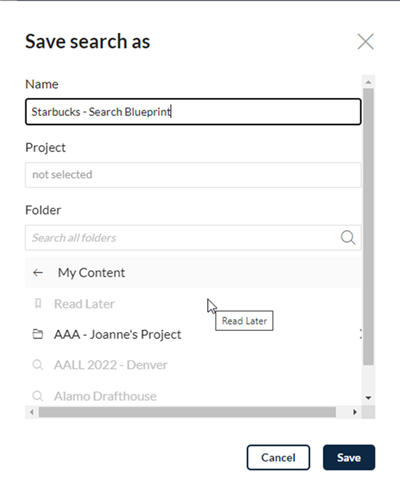Click the vertical scrollbar down arrow
Screen dimensions: 400x495
click(x=368, y=398)
